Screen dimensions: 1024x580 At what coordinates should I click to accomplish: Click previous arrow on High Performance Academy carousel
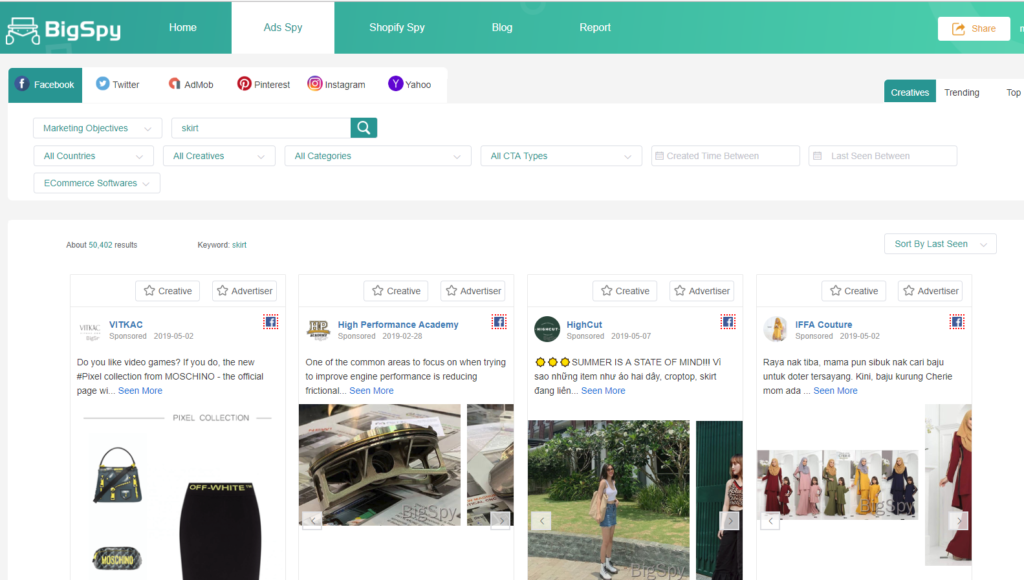tap(312, 520)
